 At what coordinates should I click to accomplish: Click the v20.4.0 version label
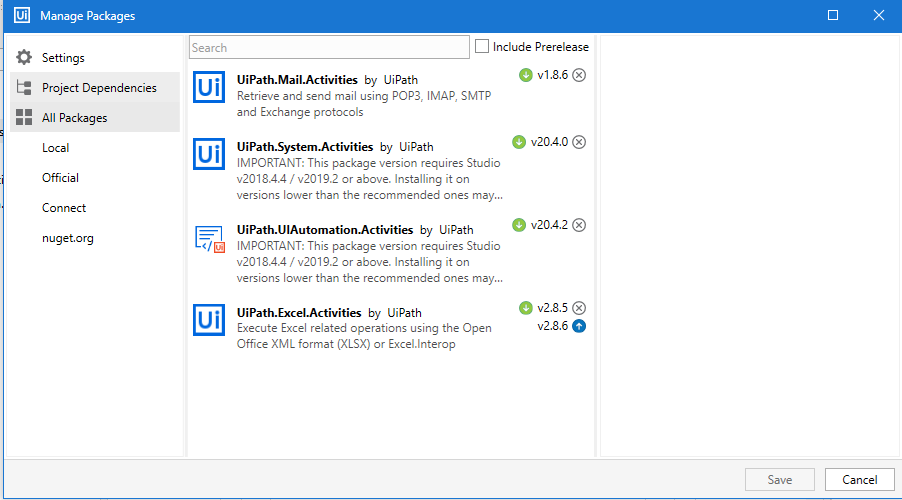point(549,142)
